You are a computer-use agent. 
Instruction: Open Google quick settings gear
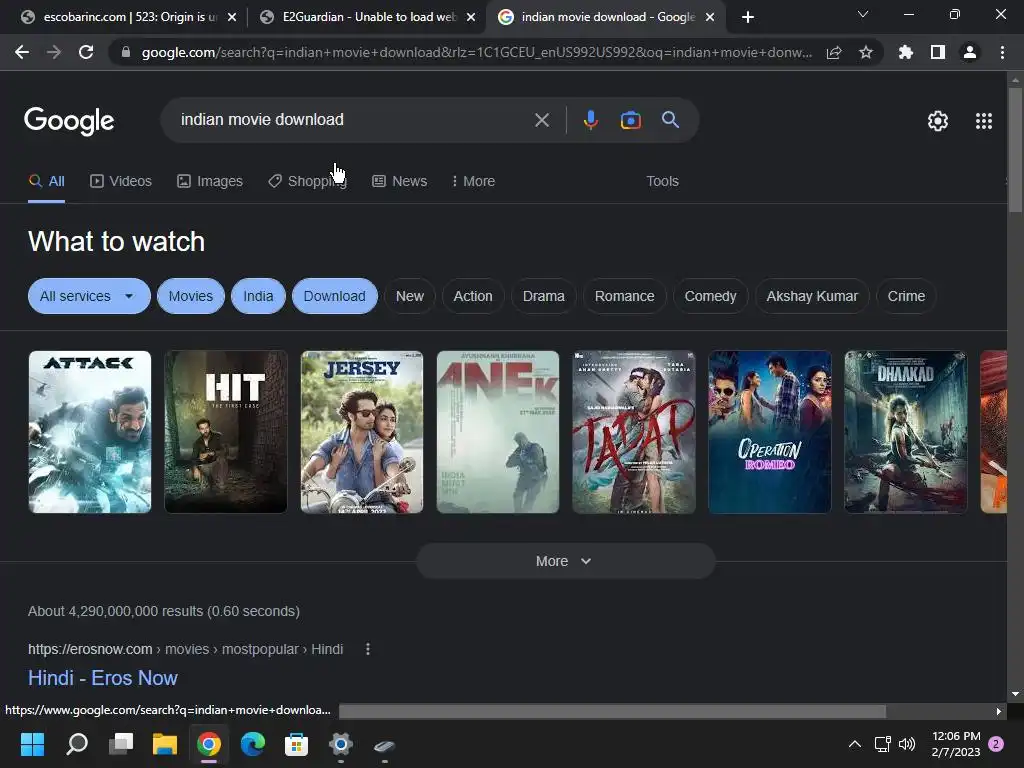(938, 121)
